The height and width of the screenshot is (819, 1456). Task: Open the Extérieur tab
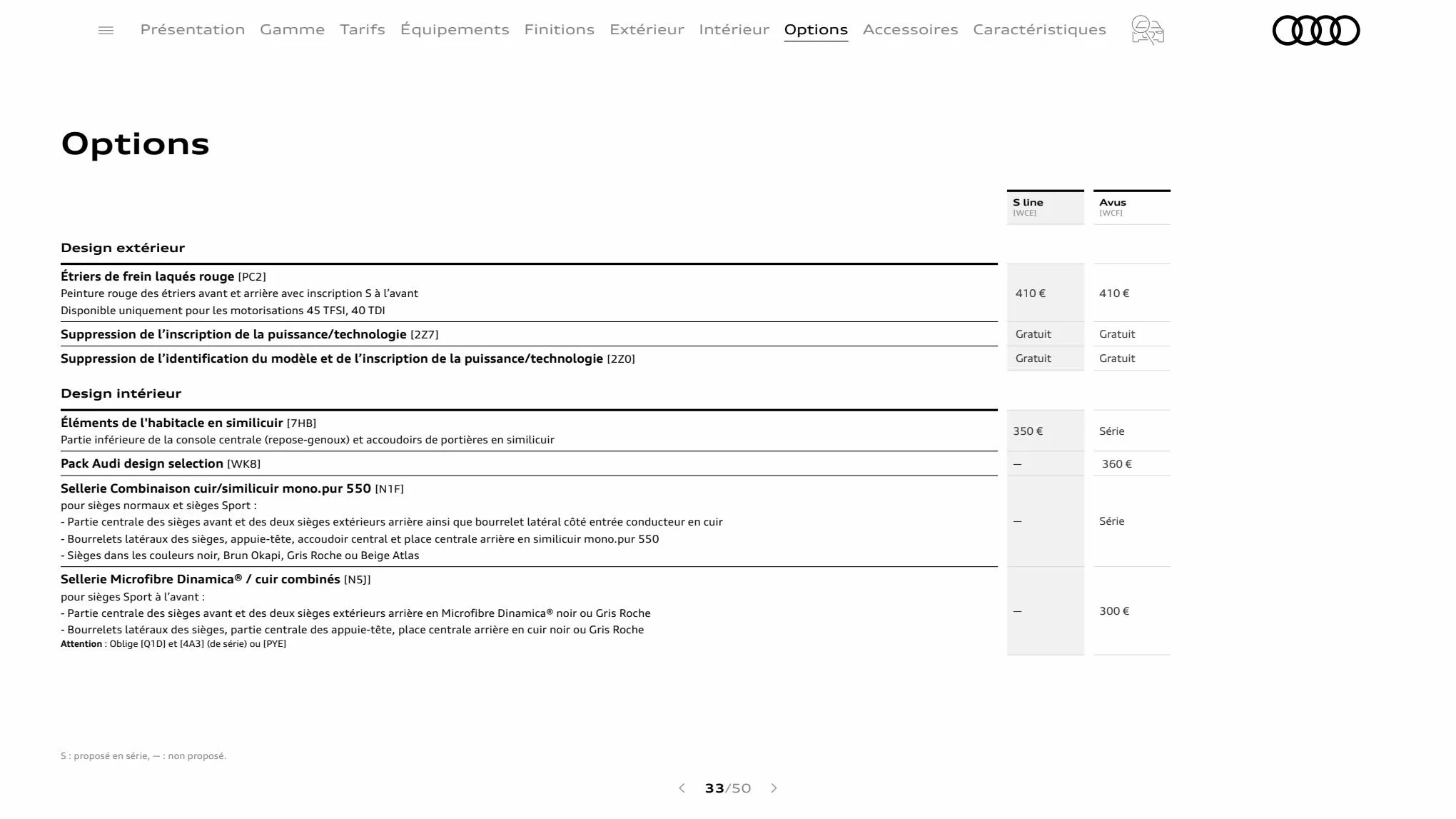click(647, 29)
